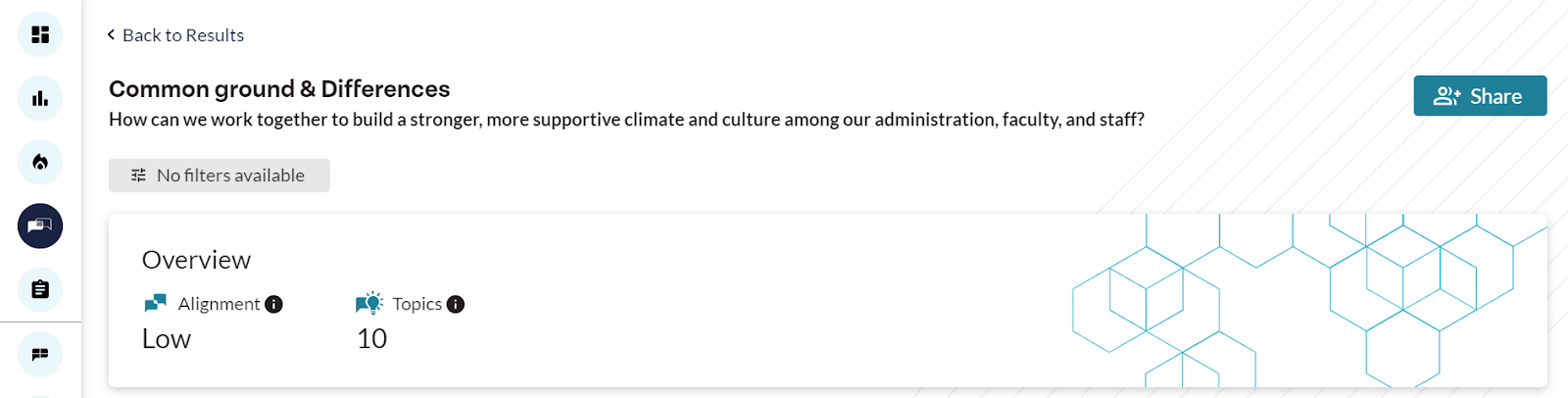1568x398 pixels.
Task: Click the Topics lightbulb icon
Action: pyautogui.click(x=369, y=303)
